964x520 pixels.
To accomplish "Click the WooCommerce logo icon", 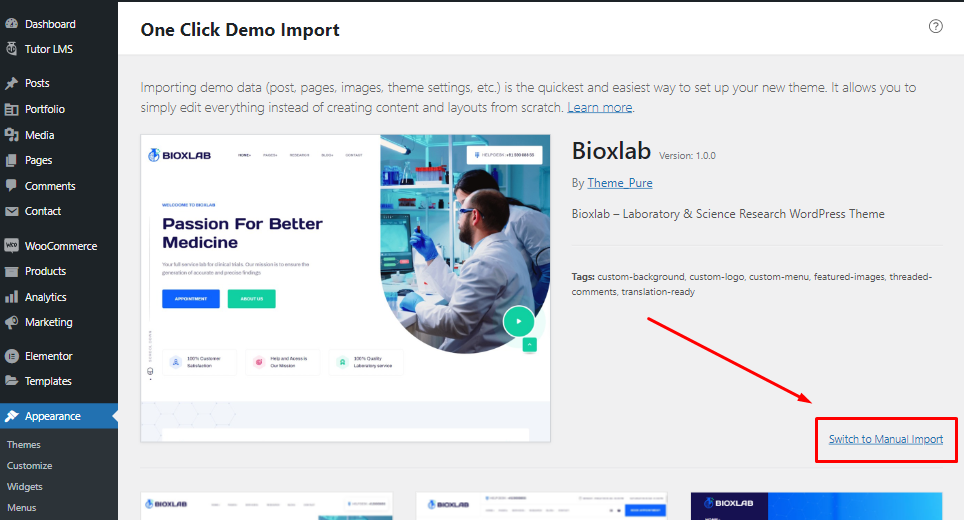I will click(x=11, y=245).
